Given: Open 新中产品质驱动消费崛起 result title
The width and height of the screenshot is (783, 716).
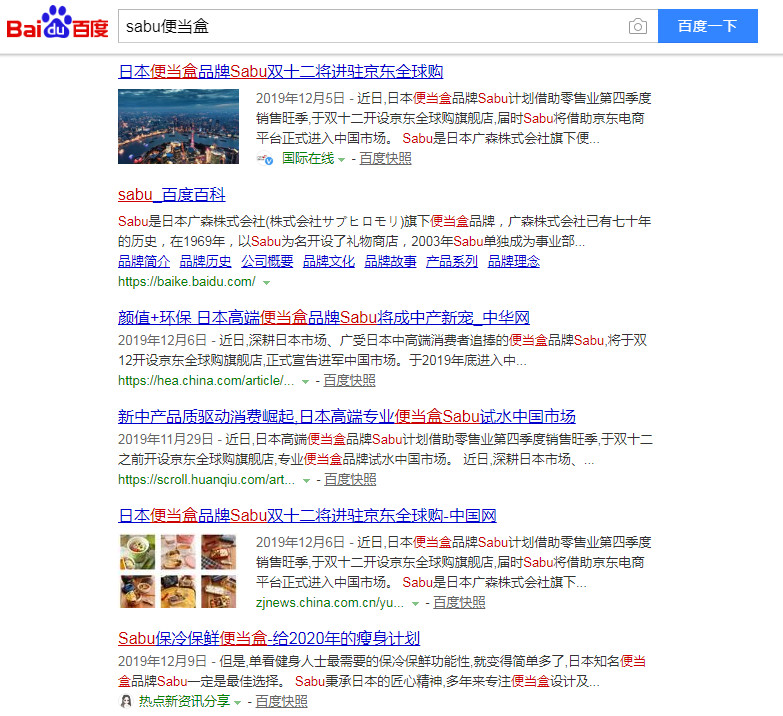Looking at the screenshot, I should click(x=347, y=416).
